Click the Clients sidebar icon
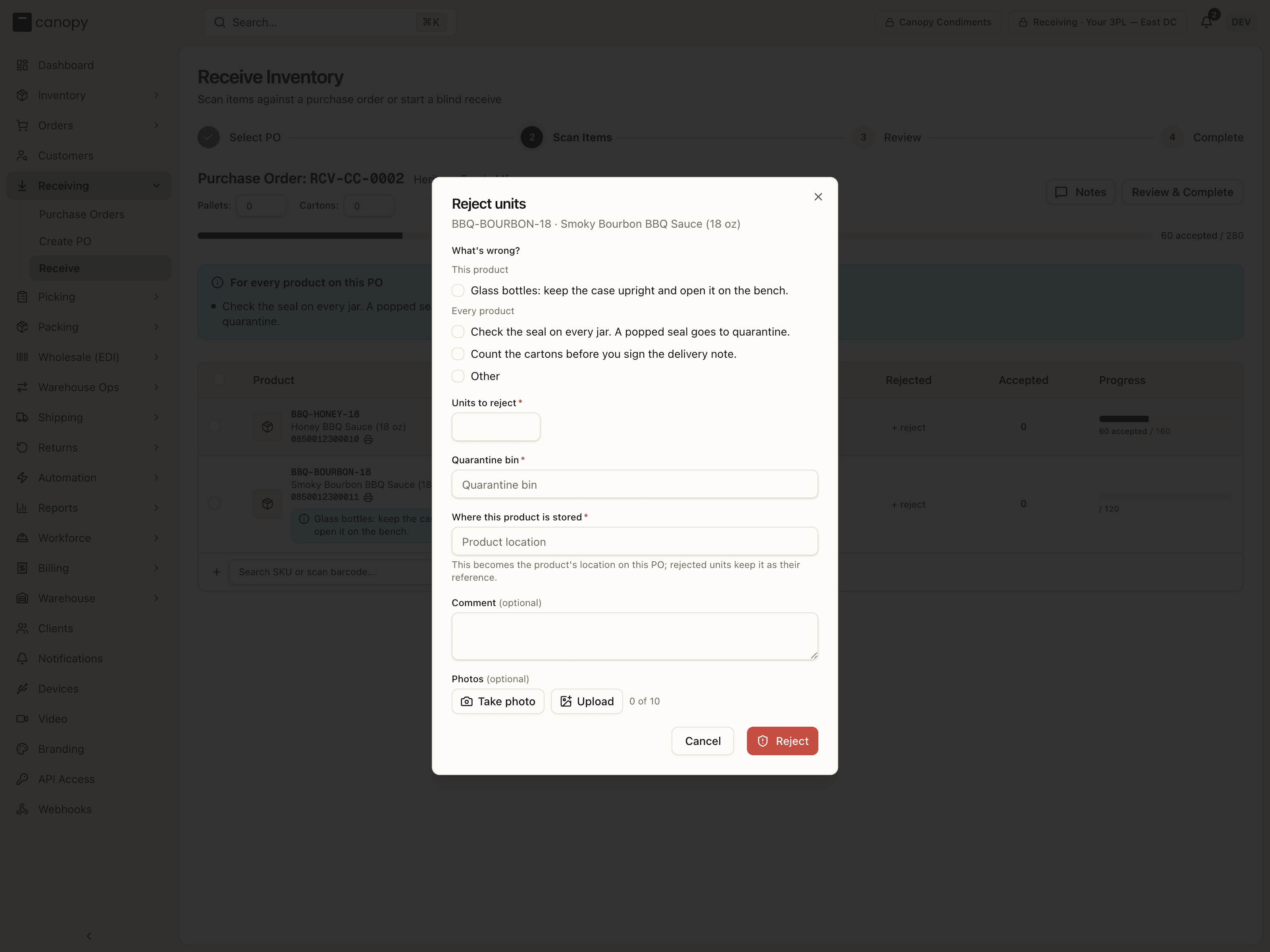Screen dimensions: 1270x952 (22, 628)
